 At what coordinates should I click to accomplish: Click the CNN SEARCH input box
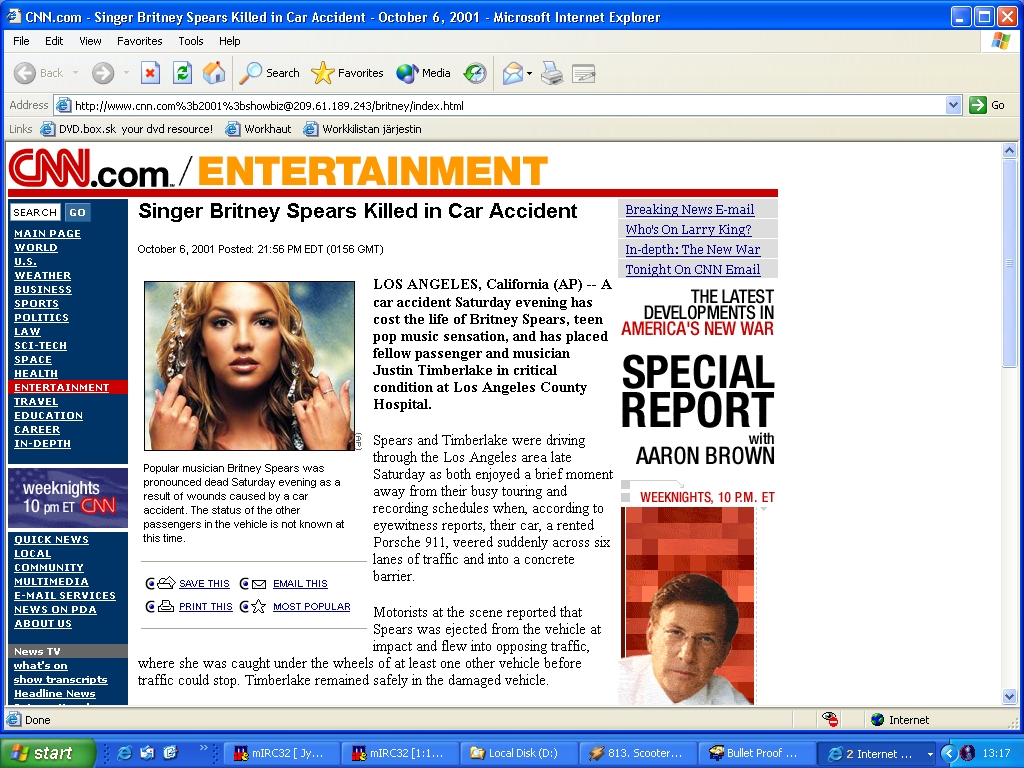pyautogui.click(x=35, y=212)
